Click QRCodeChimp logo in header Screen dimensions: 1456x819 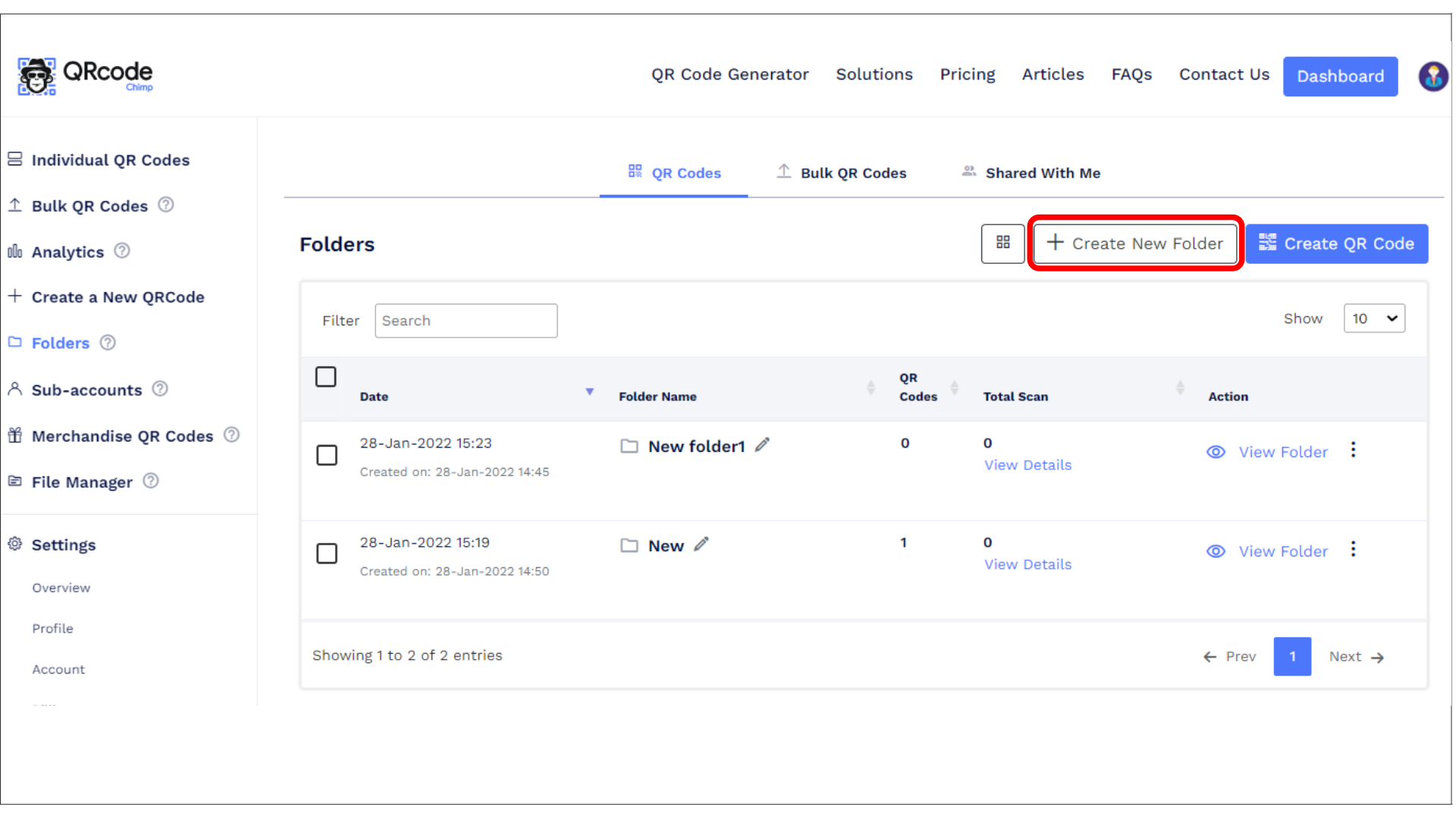click(x=85, y=76)
